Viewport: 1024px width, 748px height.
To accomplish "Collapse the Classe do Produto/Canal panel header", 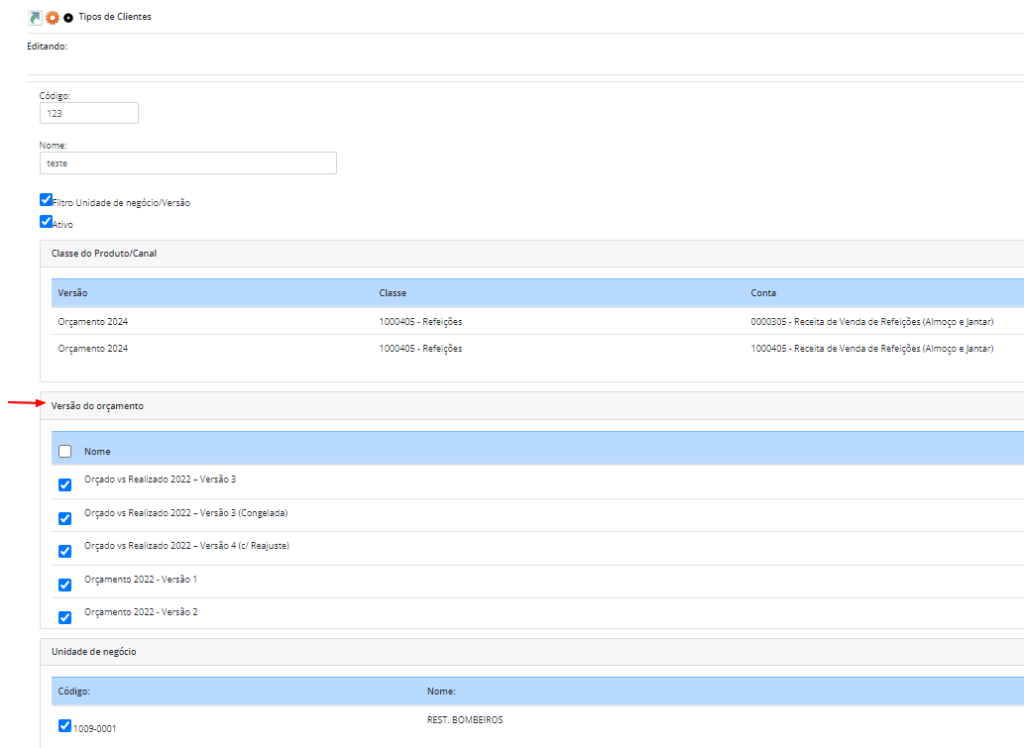I will (104, 253).
